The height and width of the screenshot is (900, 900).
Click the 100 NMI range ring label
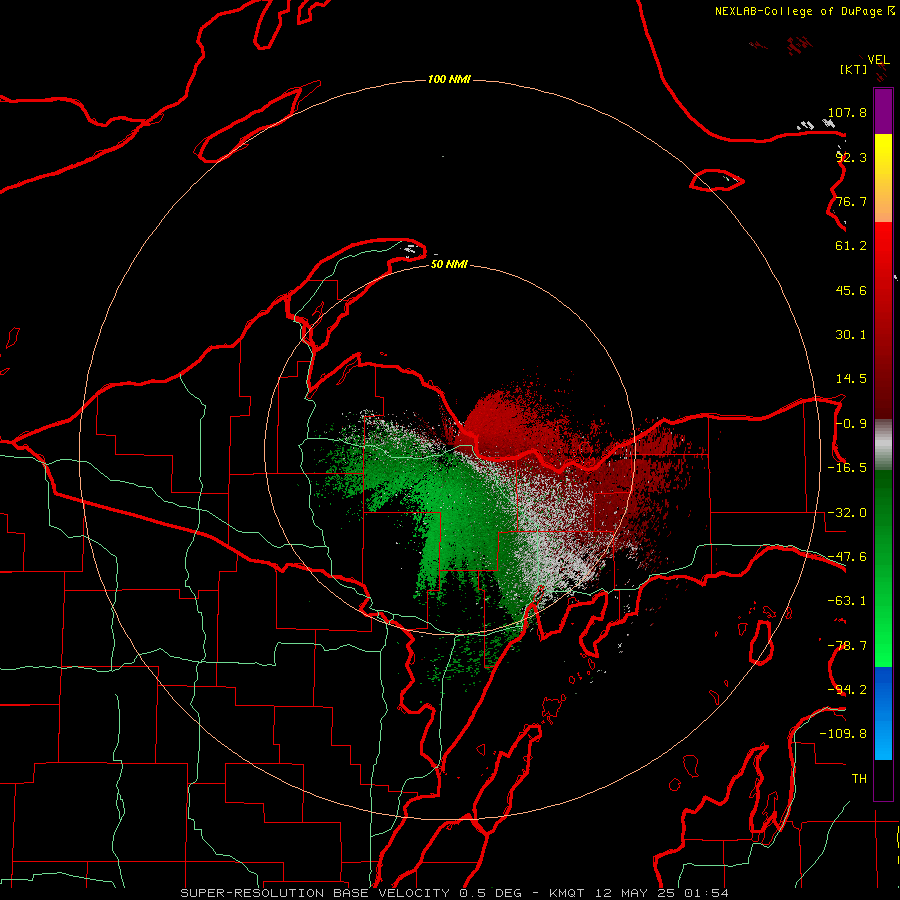click(449, 79)
